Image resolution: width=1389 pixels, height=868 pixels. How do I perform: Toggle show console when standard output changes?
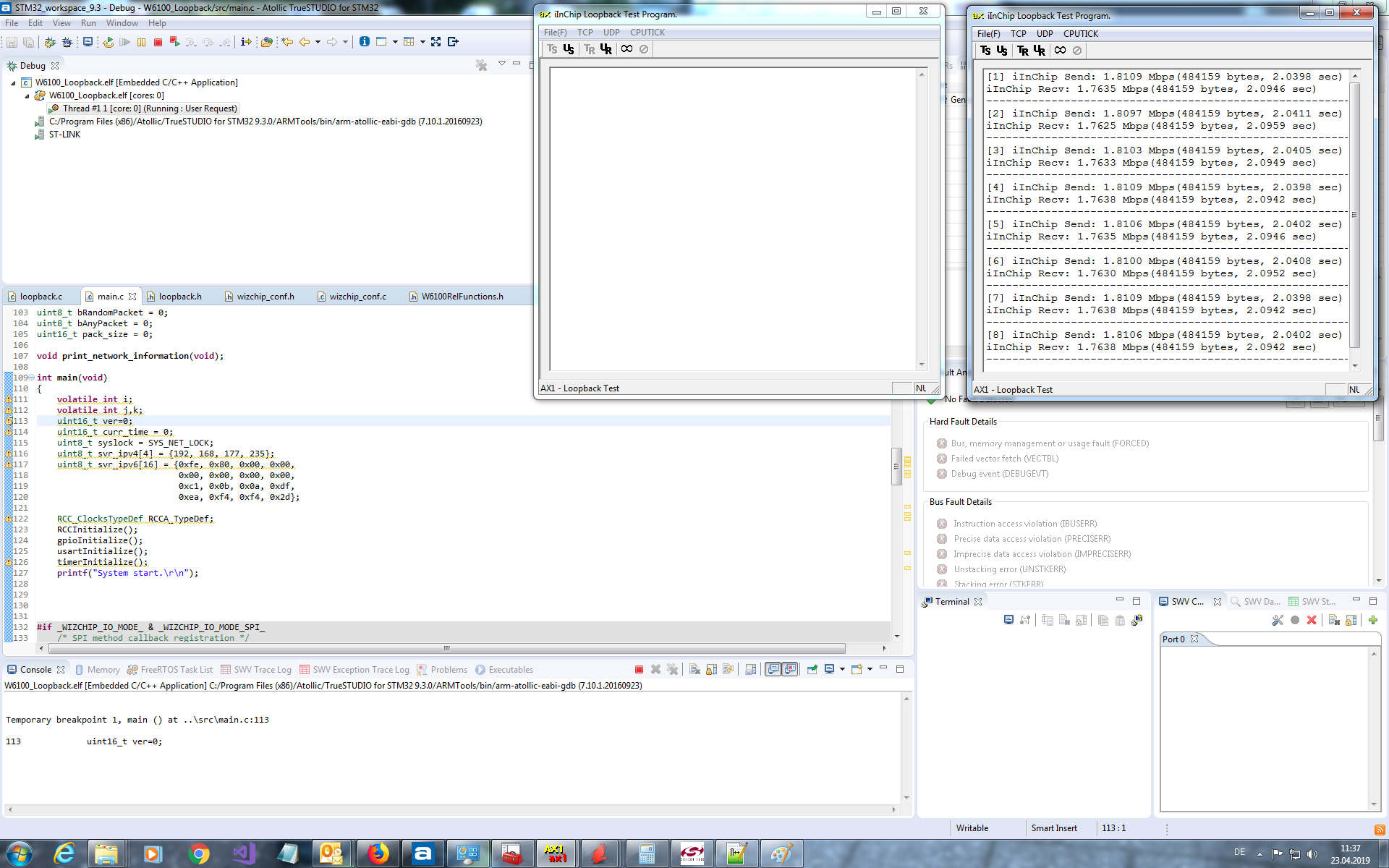(x=773, y=669)
